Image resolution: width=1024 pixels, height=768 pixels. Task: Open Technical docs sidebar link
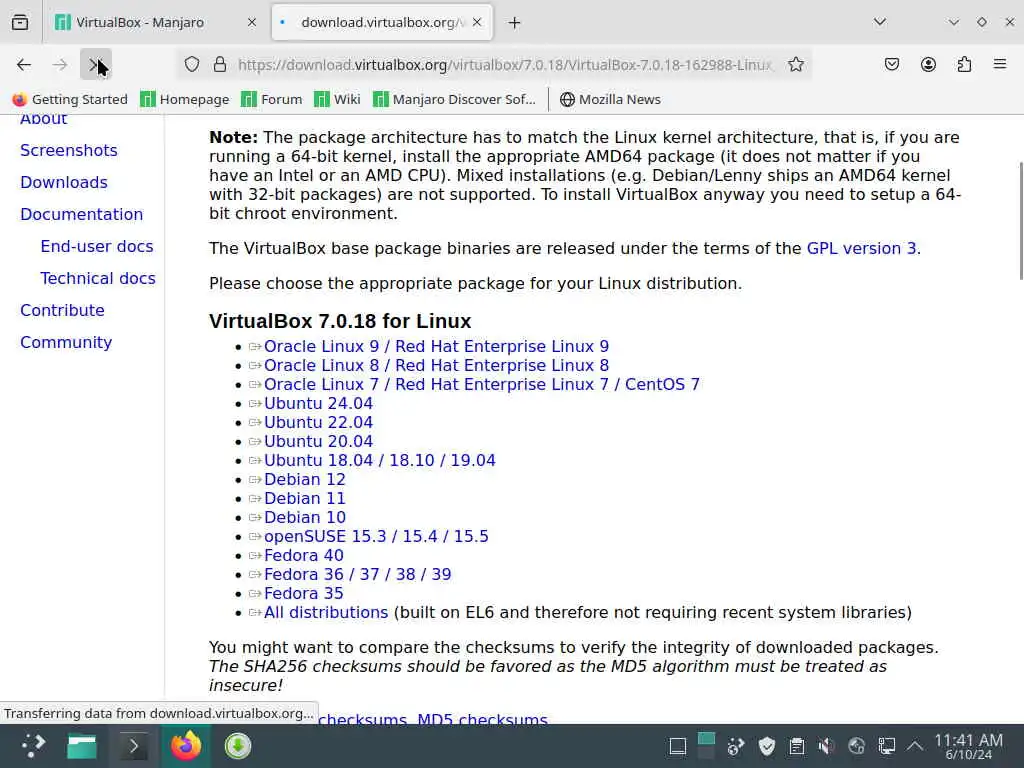coord(98,278)
